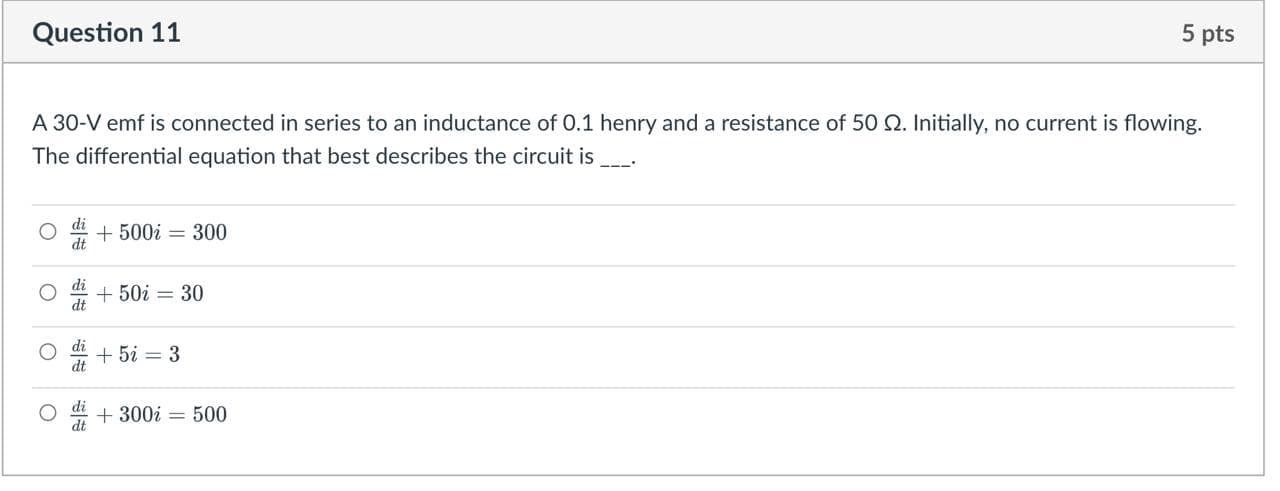
Task: Mark the radio option di/dt + 300i = 500
Action: click(x=48, y=415)
